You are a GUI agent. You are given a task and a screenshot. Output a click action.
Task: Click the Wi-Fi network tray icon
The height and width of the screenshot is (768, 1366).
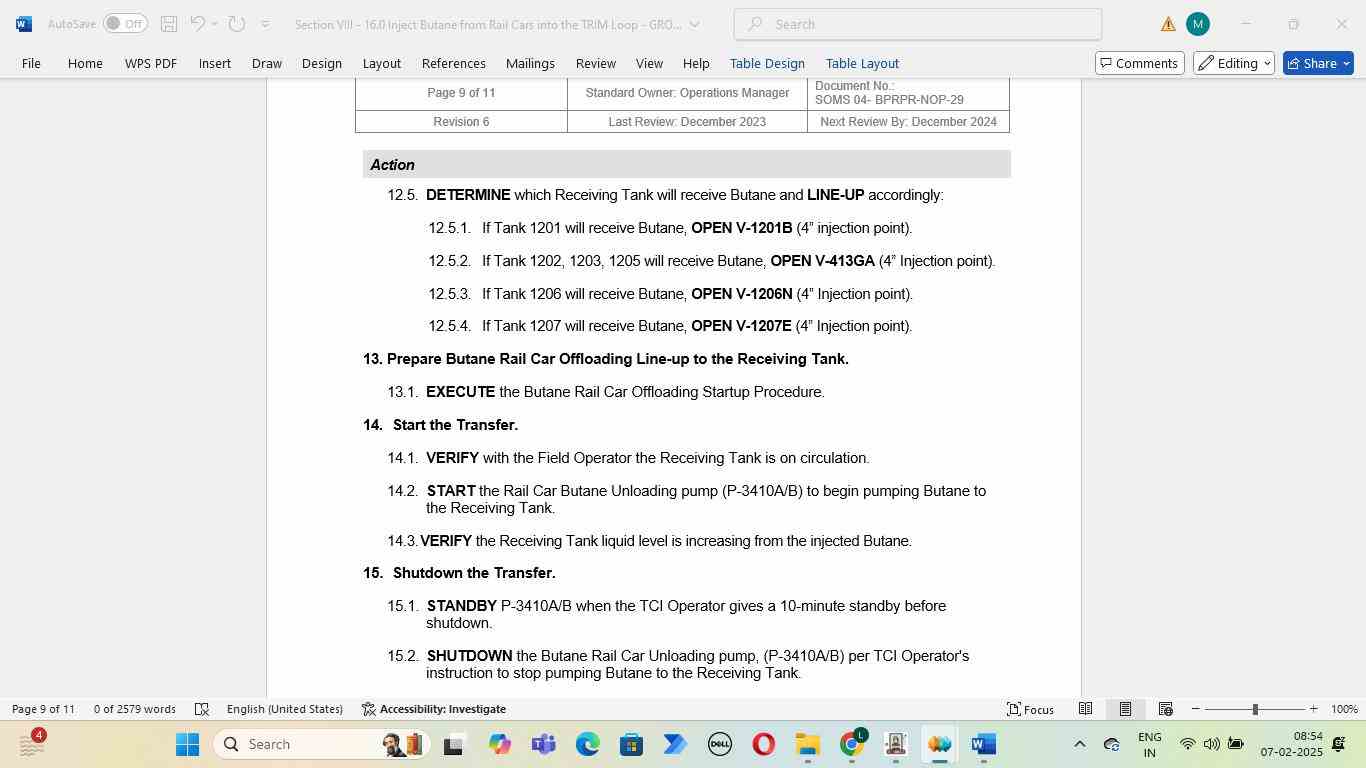(x=1187, y=744)
